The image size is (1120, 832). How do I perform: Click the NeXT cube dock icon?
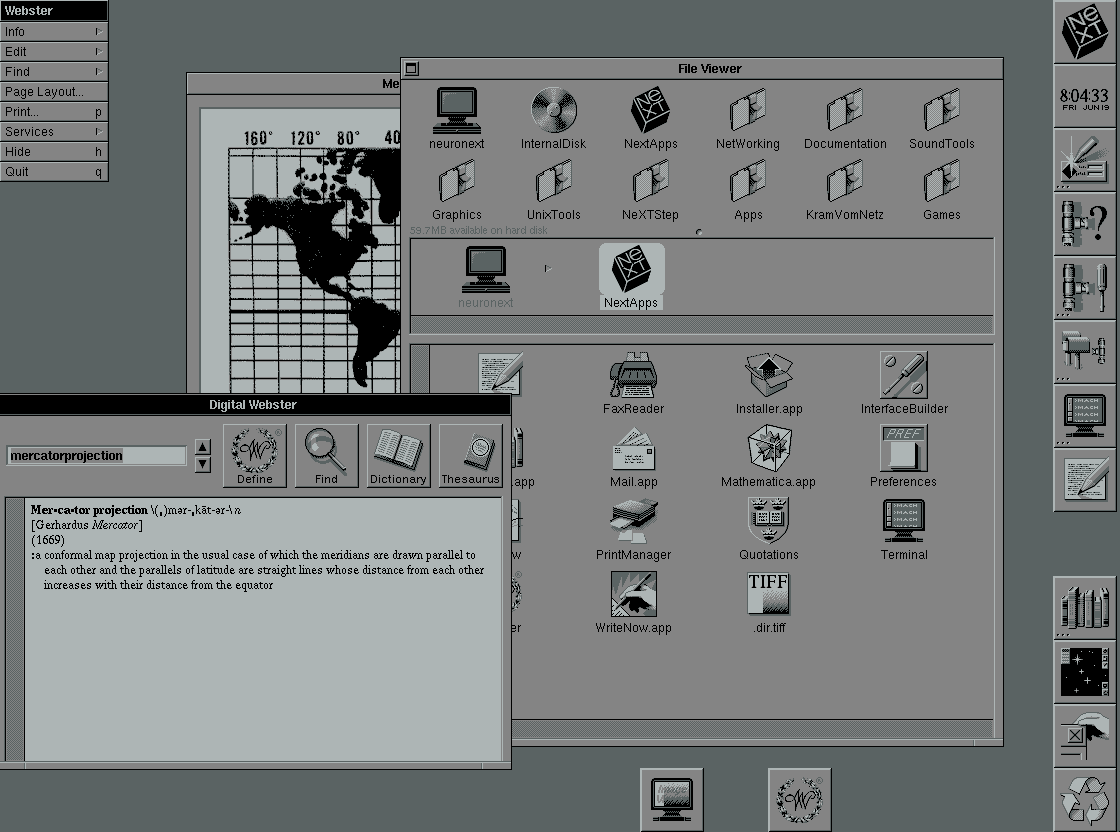coord(1084,31)
